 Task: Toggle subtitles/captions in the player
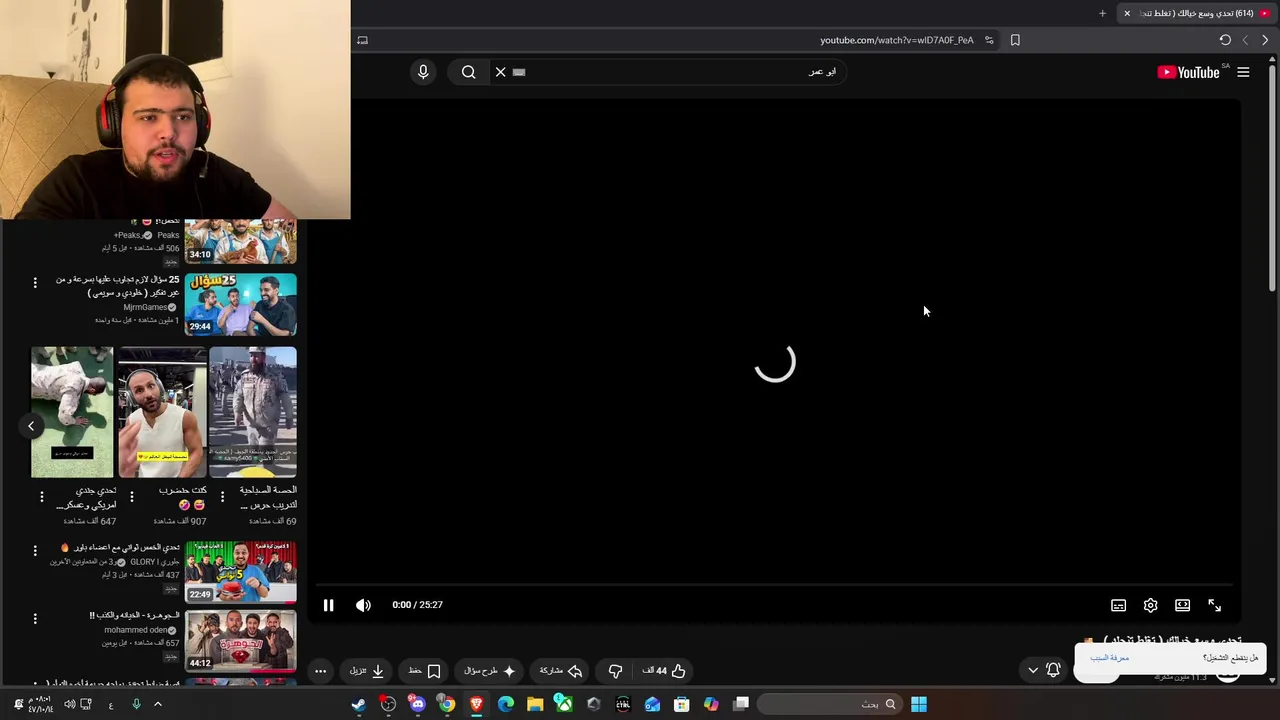1118,605
